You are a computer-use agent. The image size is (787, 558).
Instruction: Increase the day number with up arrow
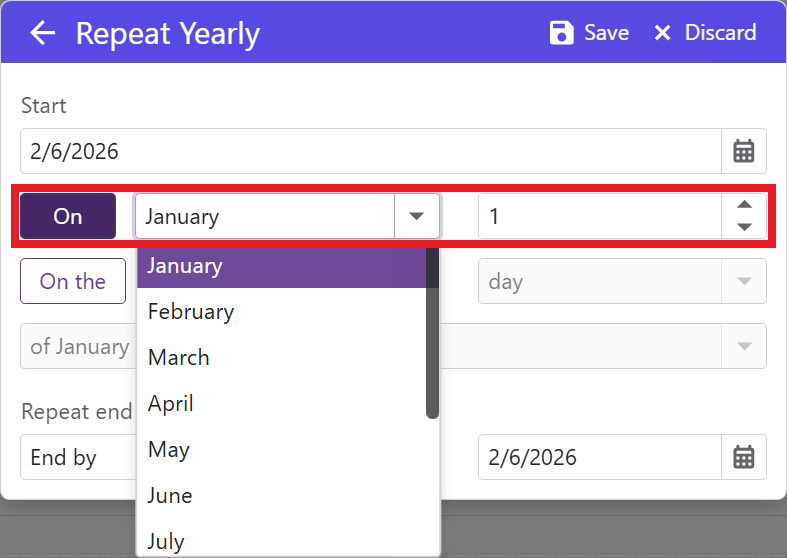[744, 205]
